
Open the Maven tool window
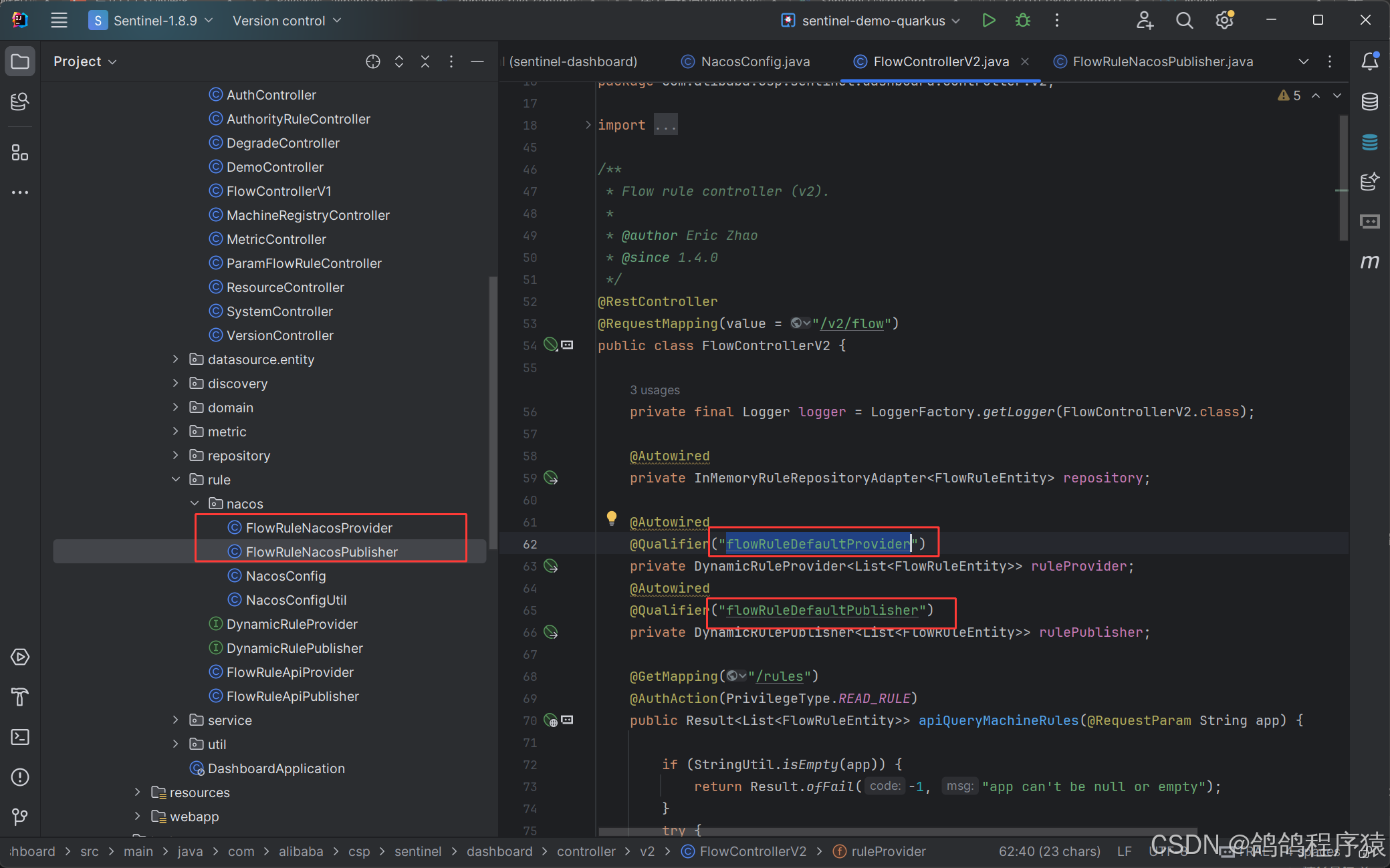click(1369, 261)
